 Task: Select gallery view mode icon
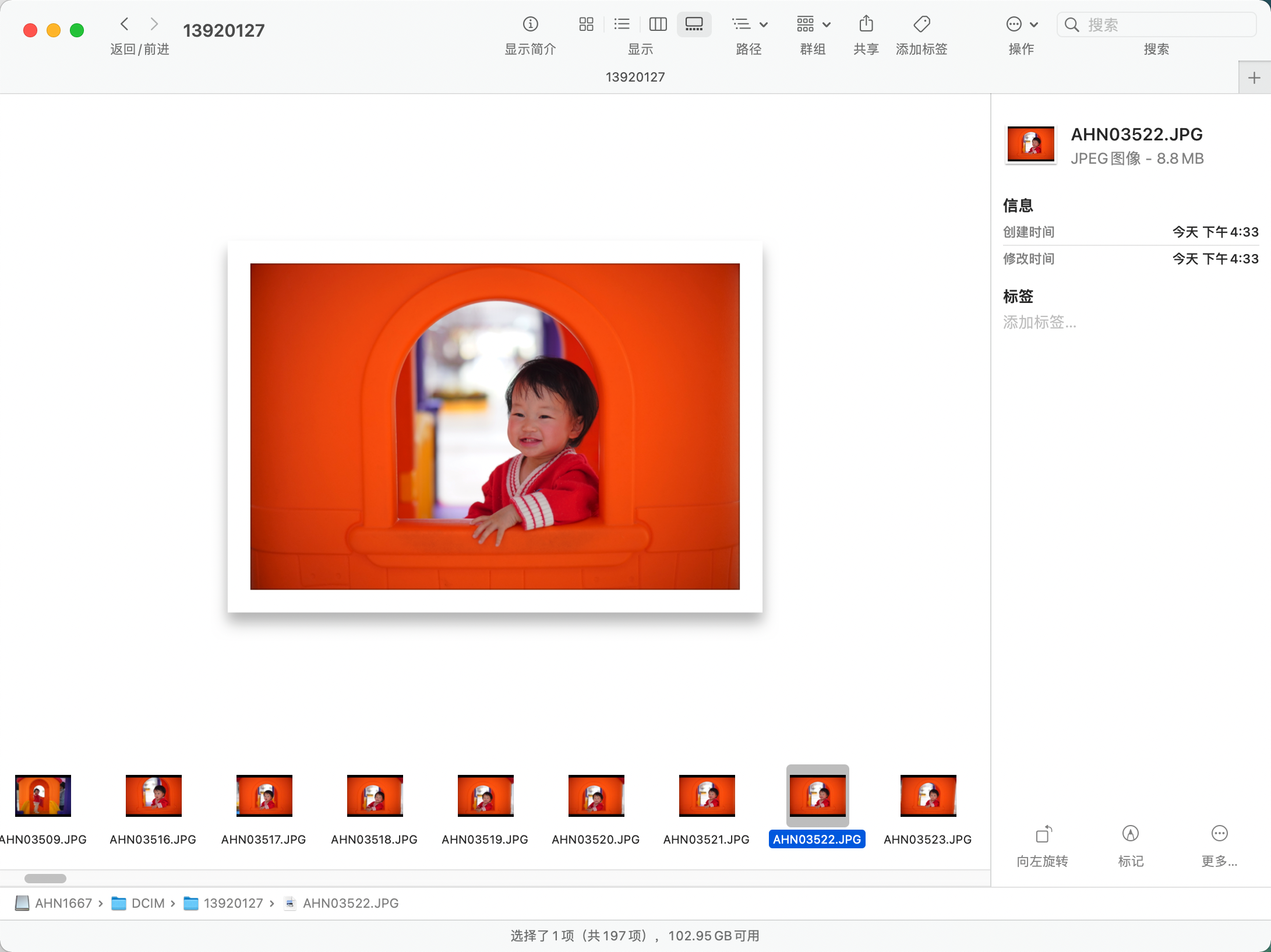click(x=694, y=24)
